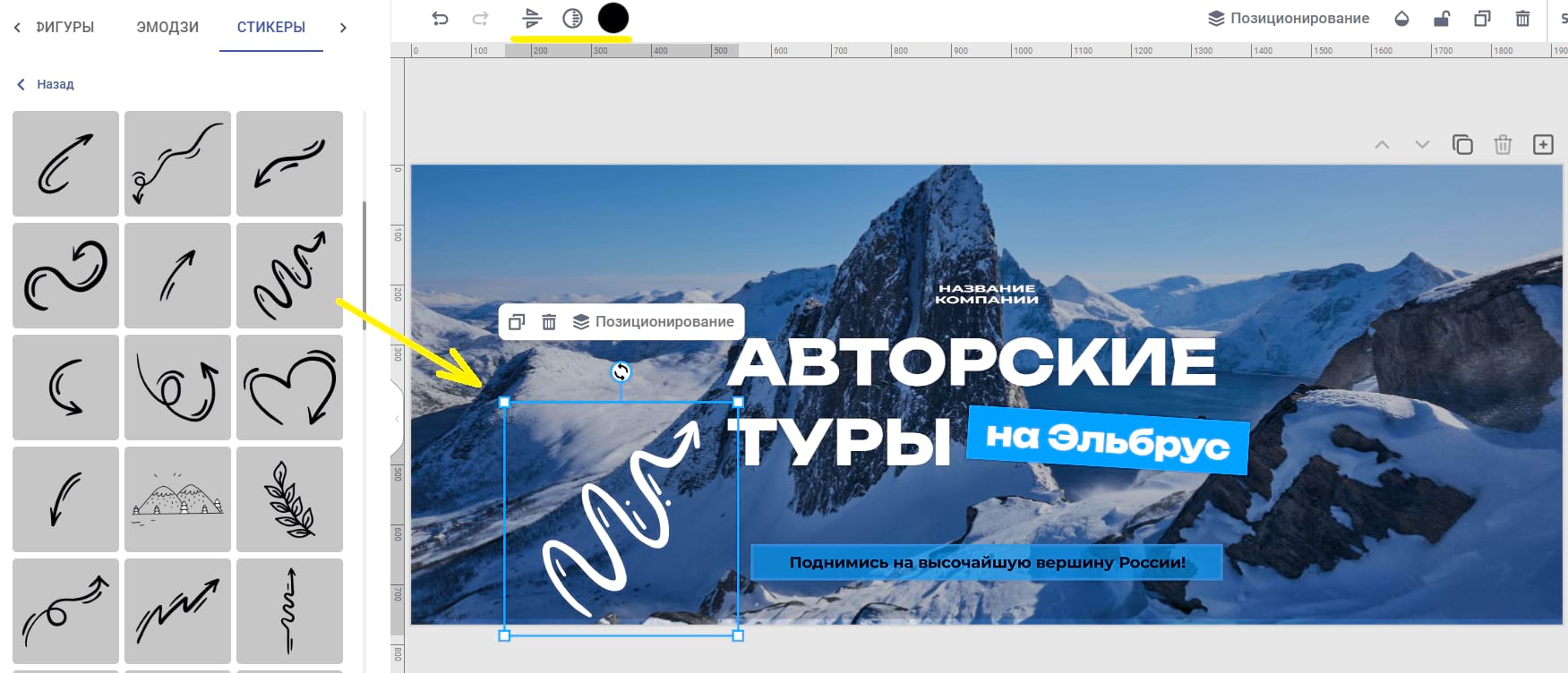Viewport: 1568px width, 673px height.
Task: Select the СТИКЕРЫ tab
Action: tap(271, 27)
